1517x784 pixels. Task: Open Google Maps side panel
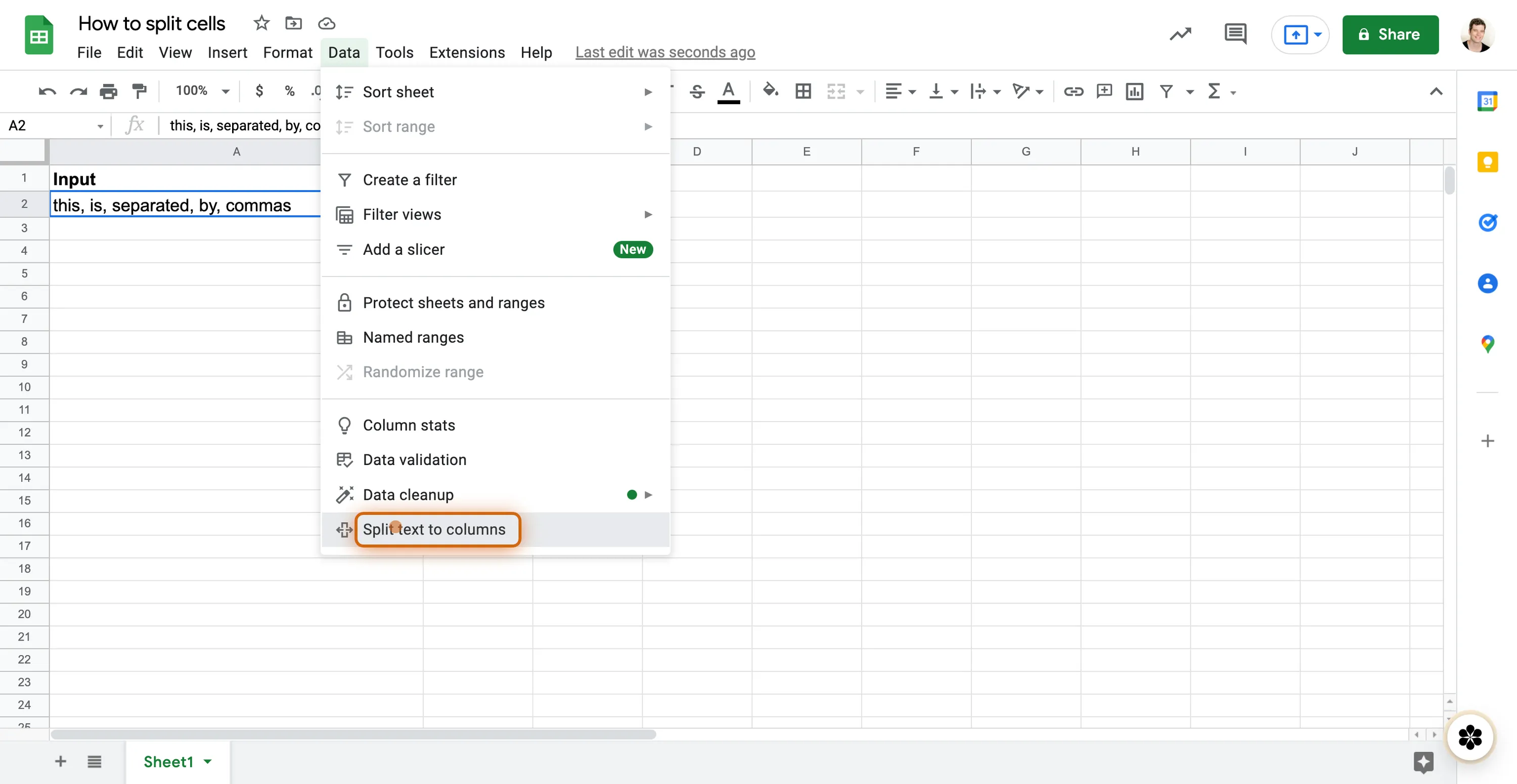click(1488, 344)
